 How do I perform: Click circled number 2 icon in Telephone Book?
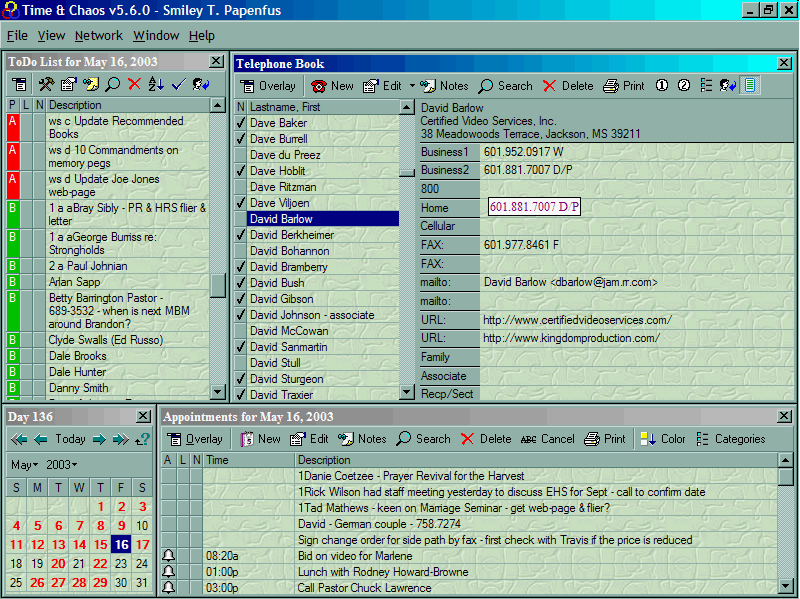(x=684, y=86)
